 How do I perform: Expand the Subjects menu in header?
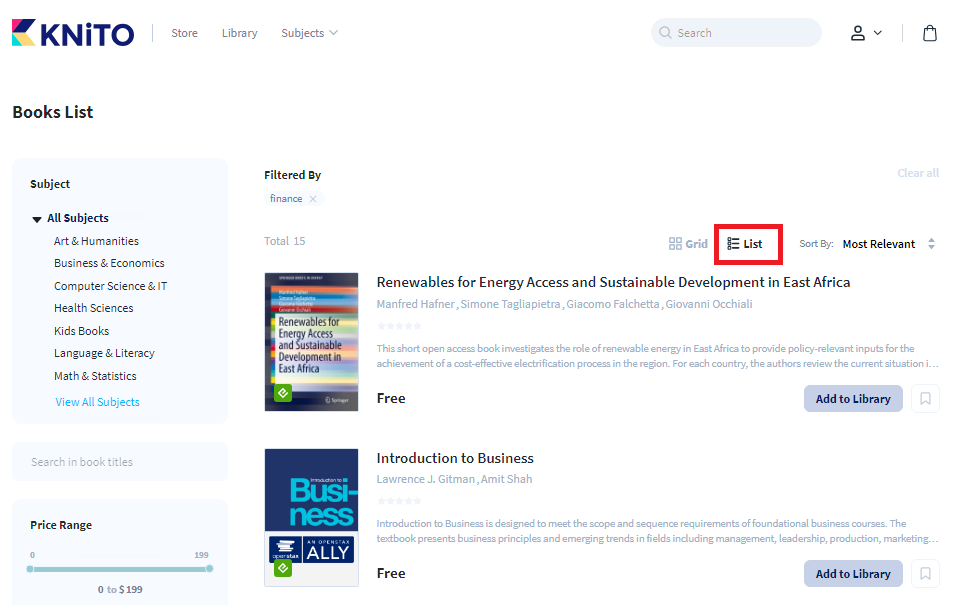tap(309, 33)
